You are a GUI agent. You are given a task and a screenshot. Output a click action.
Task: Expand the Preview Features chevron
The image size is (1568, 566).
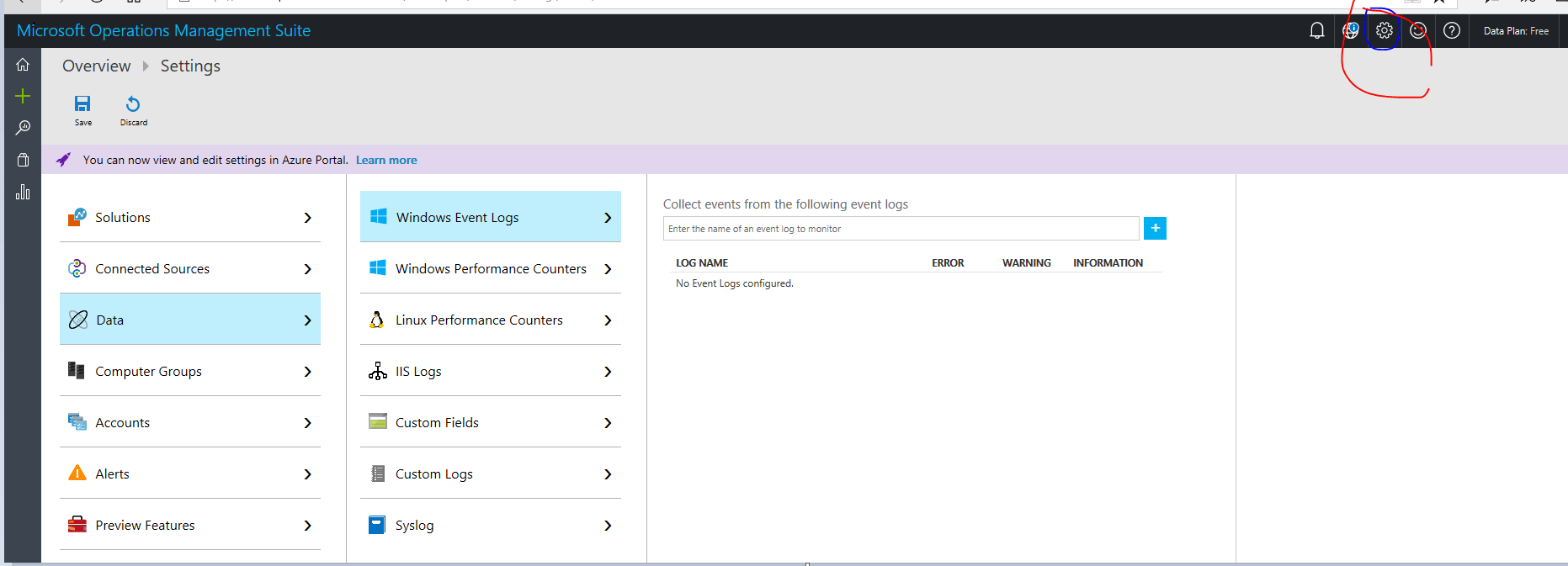(307, 526)
